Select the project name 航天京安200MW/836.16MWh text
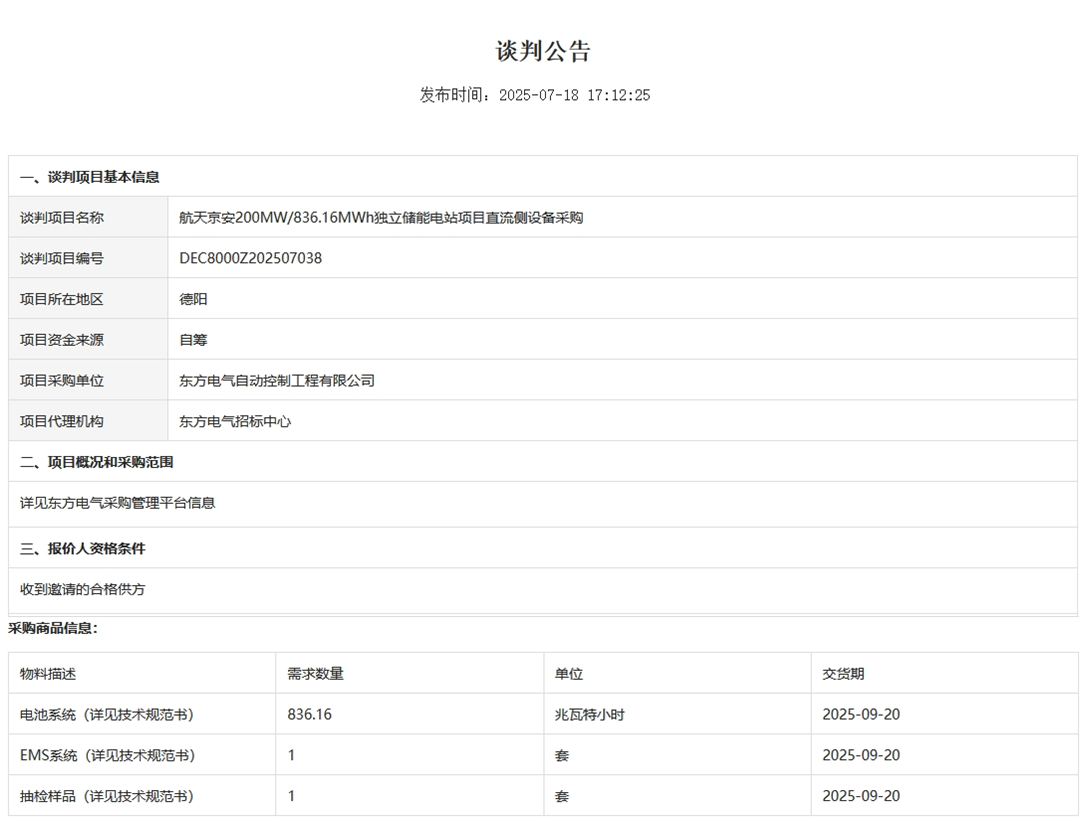Viewport: 1082px width, 820px height. pos(276,218)
